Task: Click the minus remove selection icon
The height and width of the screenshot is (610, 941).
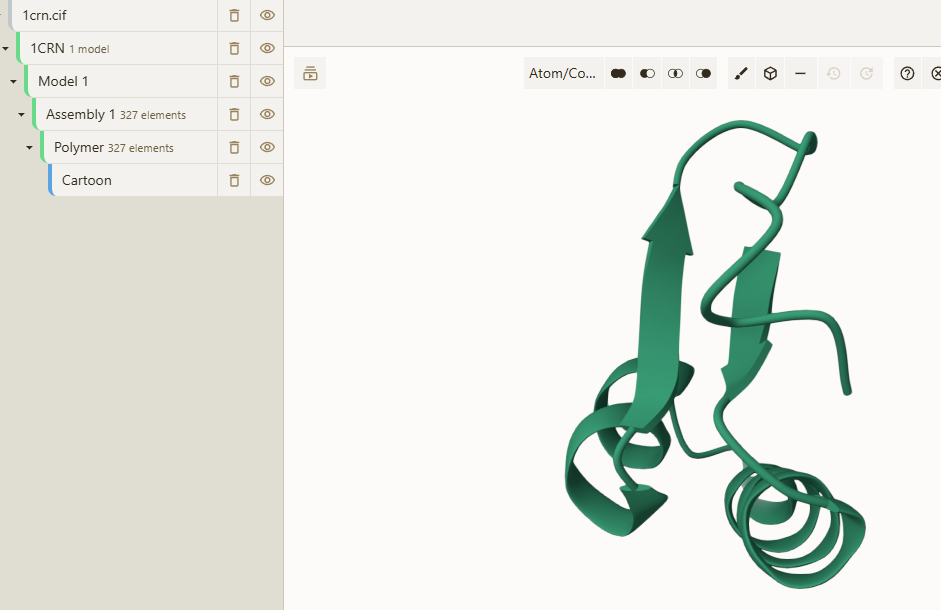Action: 800,73
